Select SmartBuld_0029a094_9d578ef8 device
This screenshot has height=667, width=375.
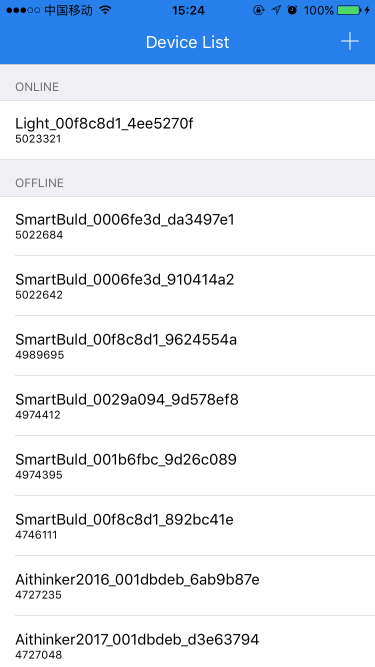pyautogui.click(x=188, y=406)
